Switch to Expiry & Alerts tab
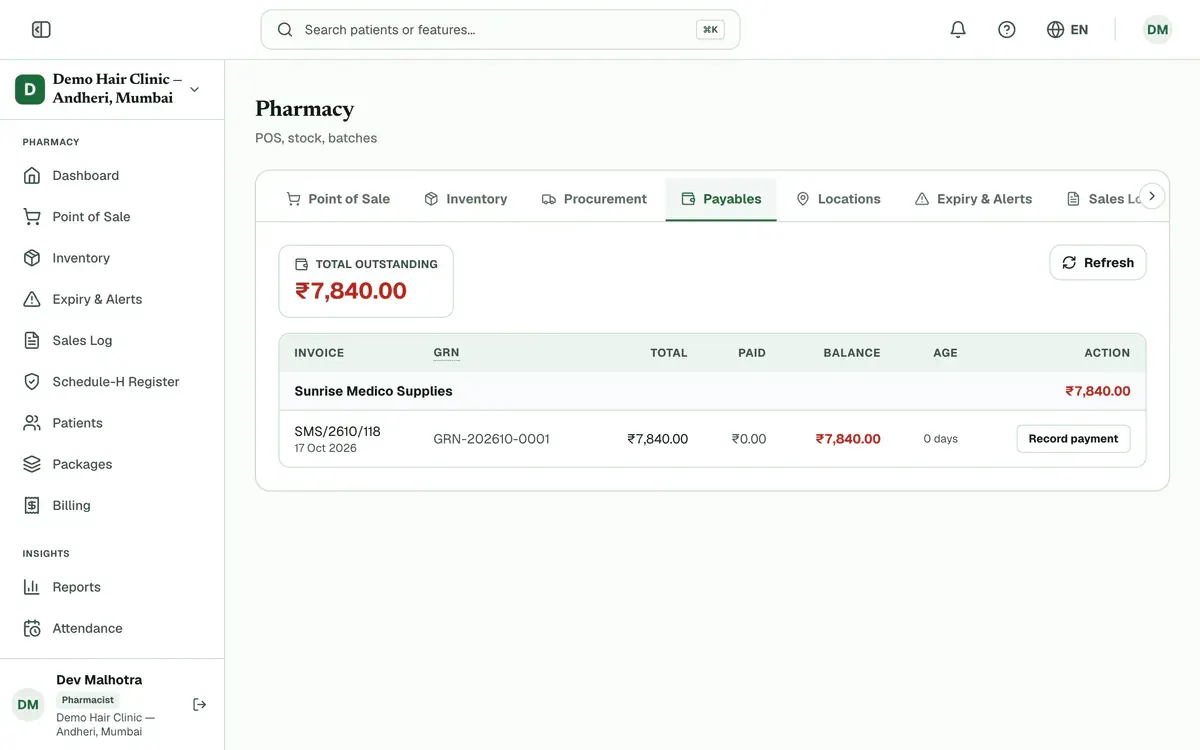The width and height of the screenshot is (1200, 750). click(x=973, y=199)
